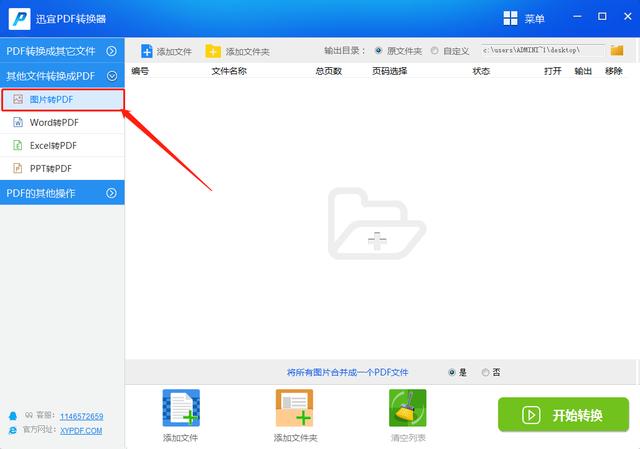The image size is (640, 449).
Task: Click the Word转PDF document icon
Action: [18, 122]
